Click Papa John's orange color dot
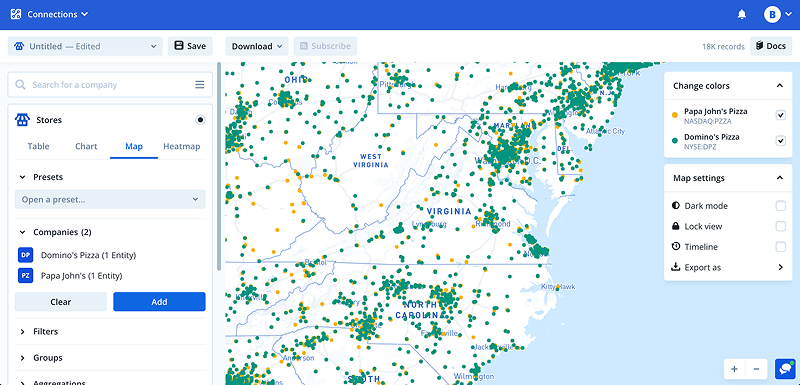 (x=676, y=115)
